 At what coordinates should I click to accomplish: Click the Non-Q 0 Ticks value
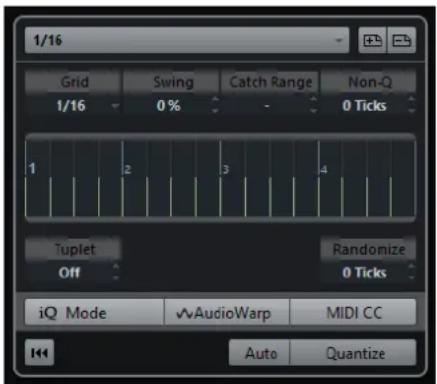click(x=364, y=106)
